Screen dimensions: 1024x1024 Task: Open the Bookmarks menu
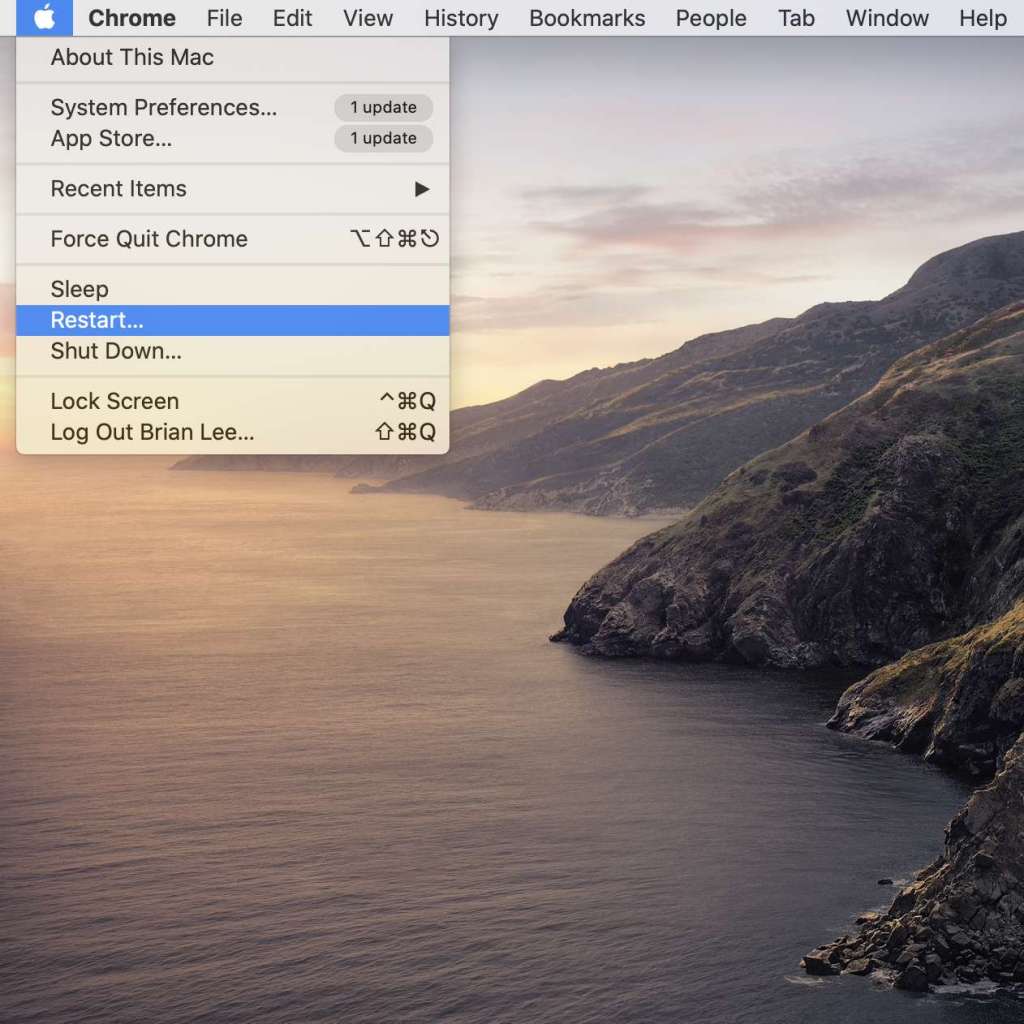coord(586,18)
